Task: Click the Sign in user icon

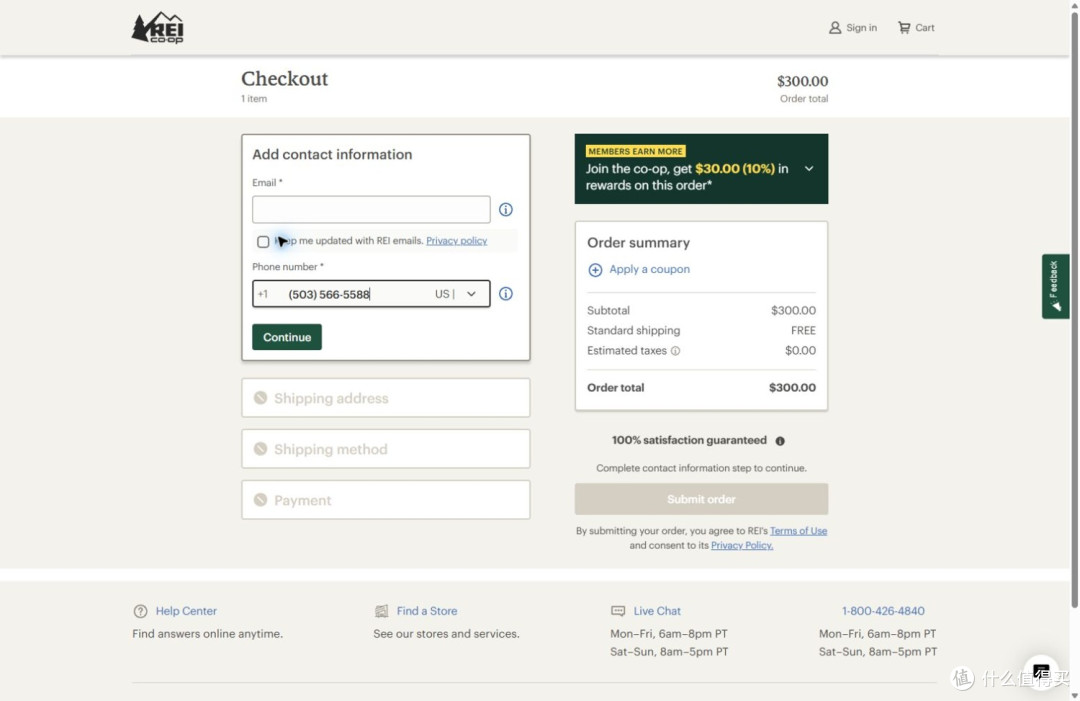Action: coord(835,28)
